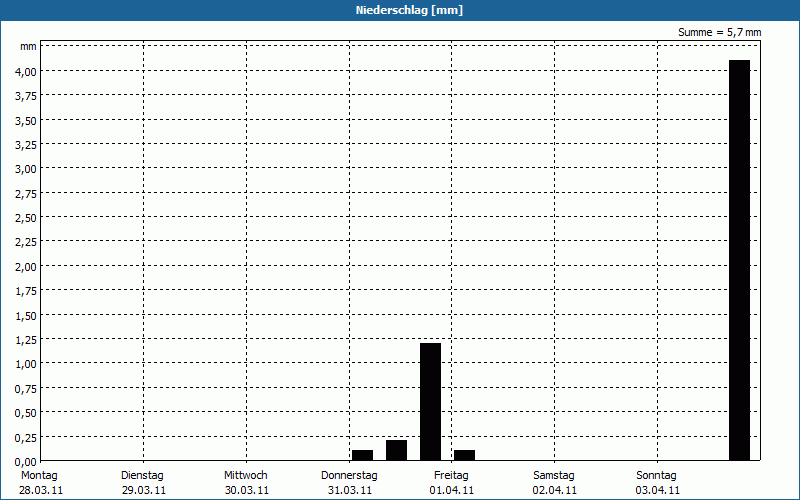Viewport: 800px width, 500px height.
Task: Click the first small bar after Donnerstag gridline
Action: (362, 455)
